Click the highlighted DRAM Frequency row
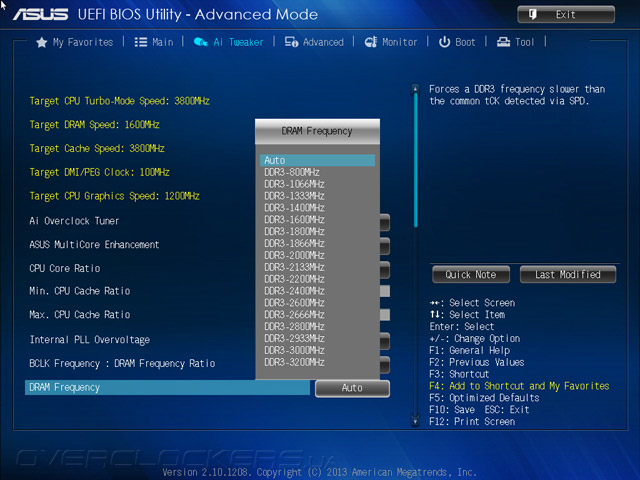The image size is (640, 480). [167, 388]
